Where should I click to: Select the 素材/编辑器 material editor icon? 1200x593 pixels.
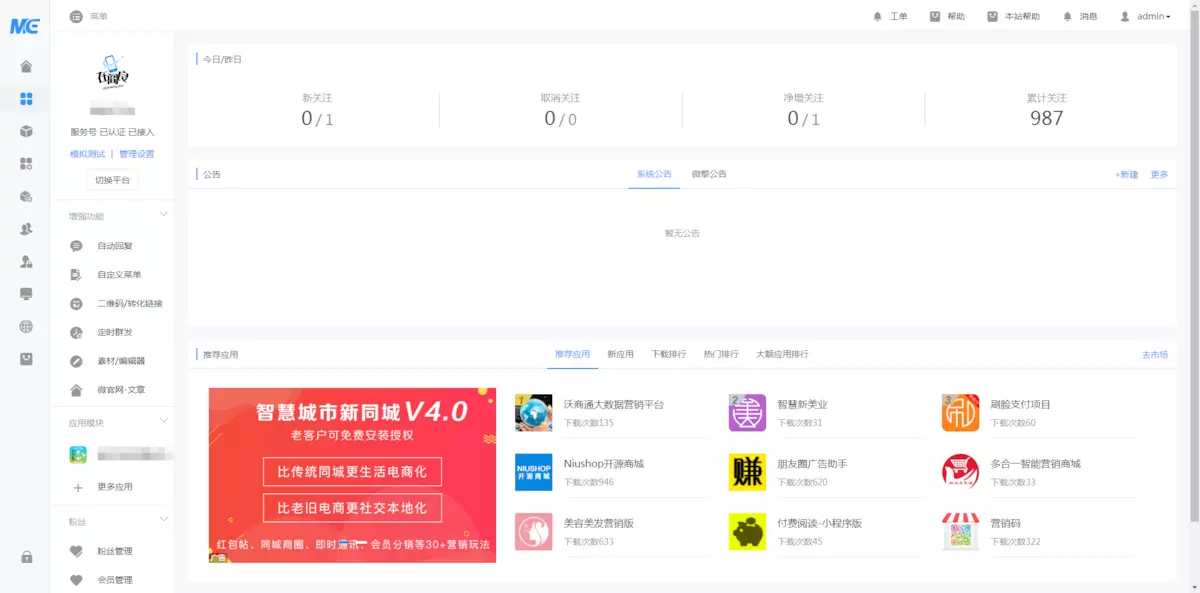point(76,361)
